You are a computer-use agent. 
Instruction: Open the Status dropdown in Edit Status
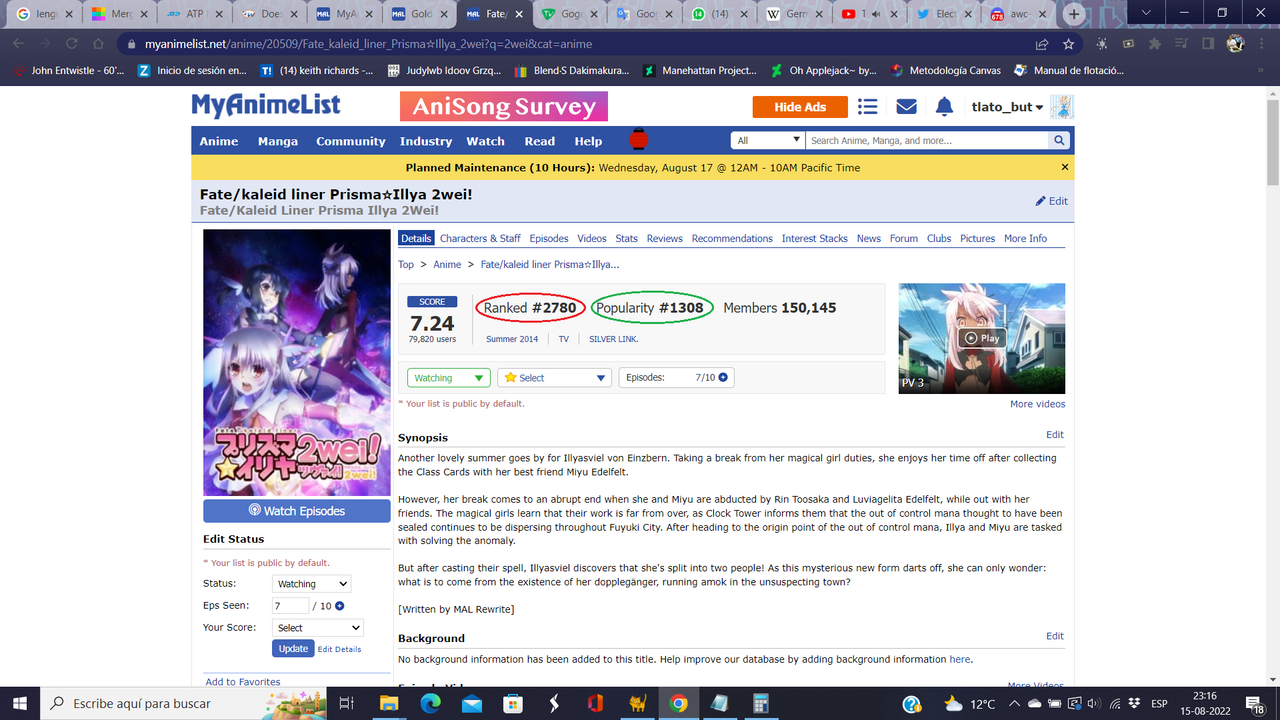pyautogui.click(x=311, y=583)
